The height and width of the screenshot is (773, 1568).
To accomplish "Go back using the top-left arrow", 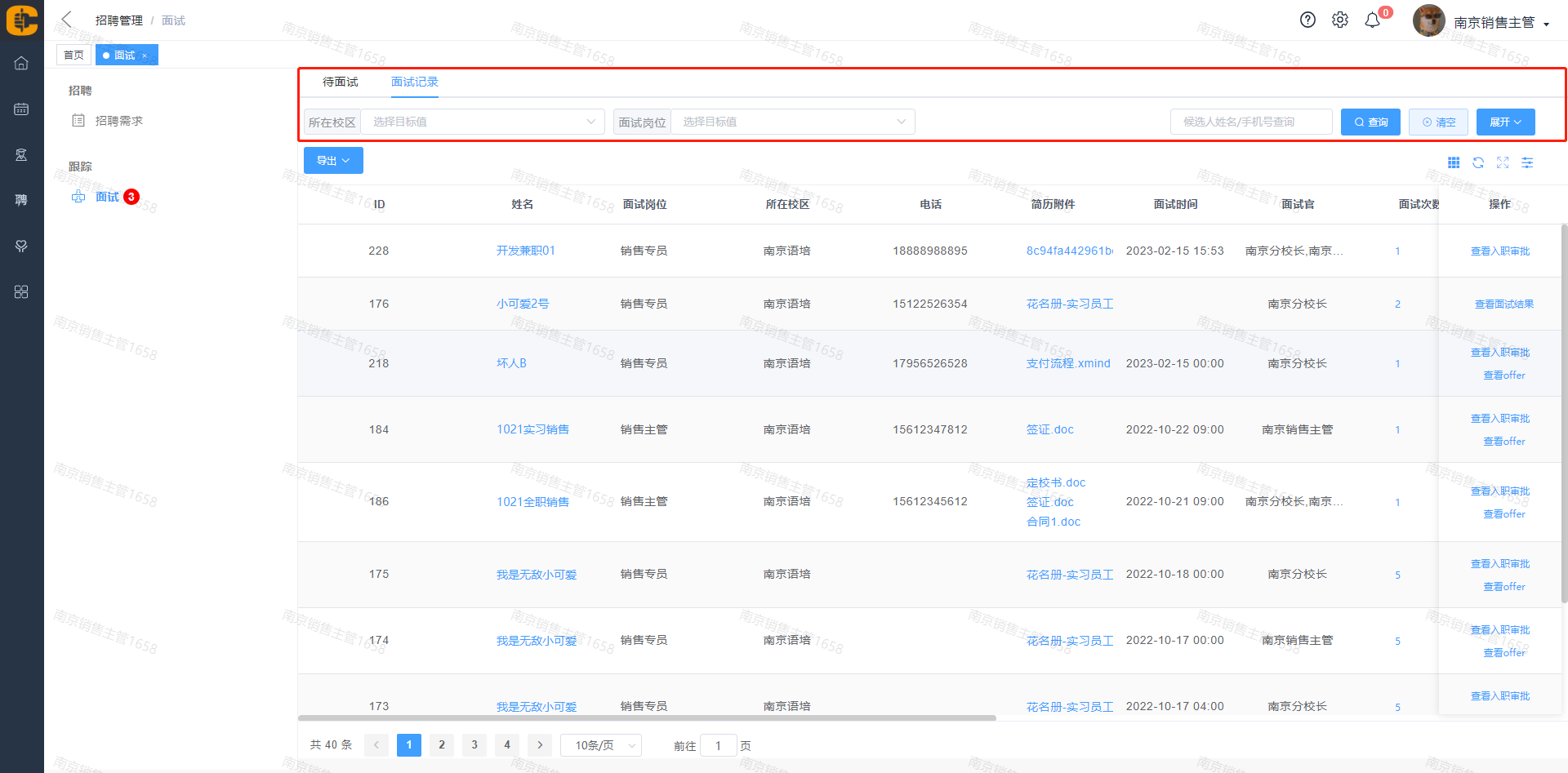I will (x=67, y=20).
